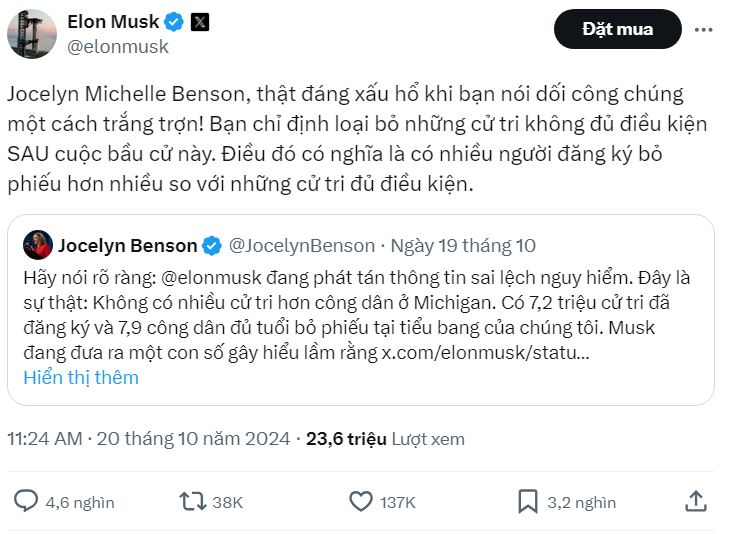
Task: Like the tweet with the heart icon
Action: [358, 501]
